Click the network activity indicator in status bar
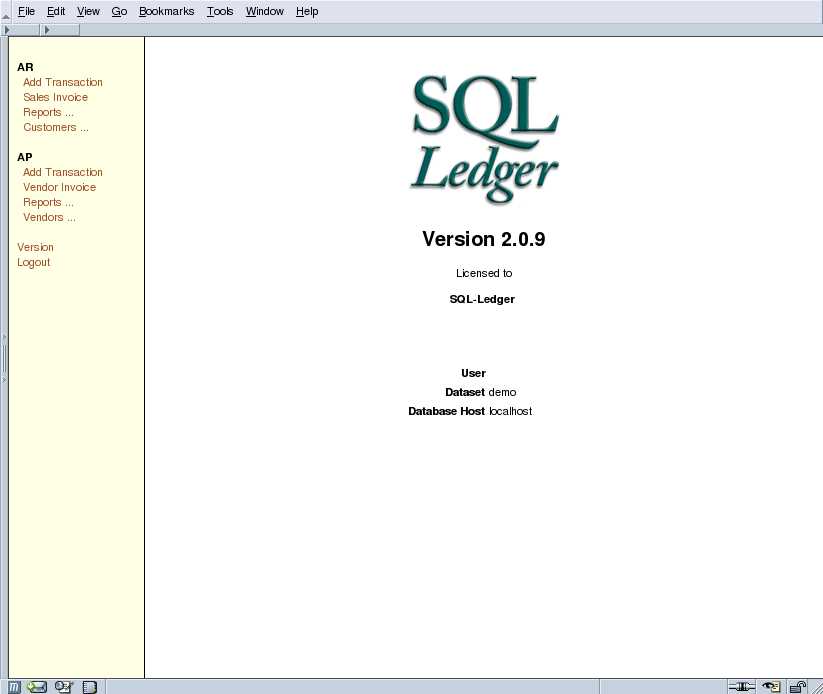Screen dimensions: 823x694 pos(742,686)
